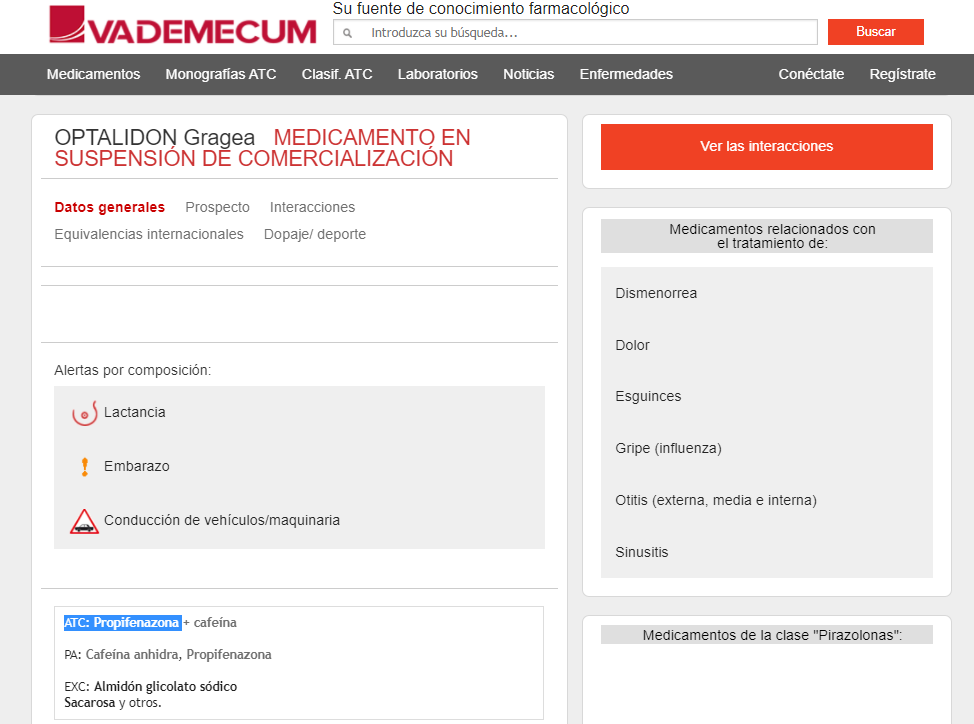Image resolution: width=974 pixels, height=724 pixels.
Task: Open Clasif. ATC menu
Action: [337, 75]
